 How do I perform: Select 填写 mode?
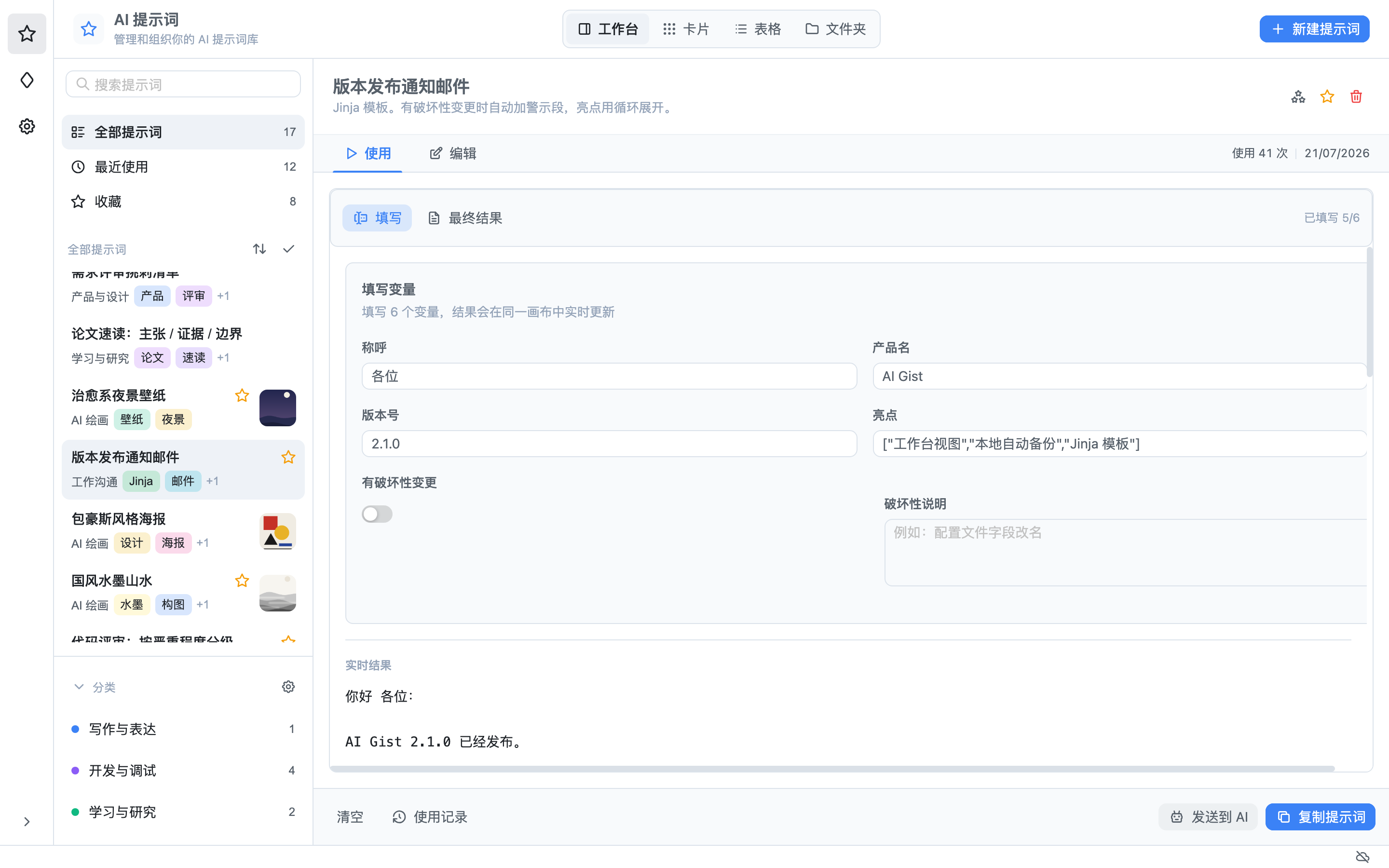[377, 218]
